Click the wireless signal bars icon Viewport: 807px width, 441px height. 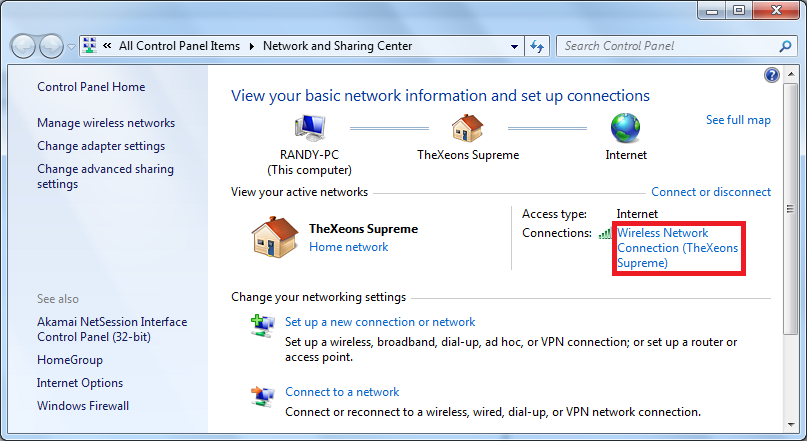[x=605, y=234]
